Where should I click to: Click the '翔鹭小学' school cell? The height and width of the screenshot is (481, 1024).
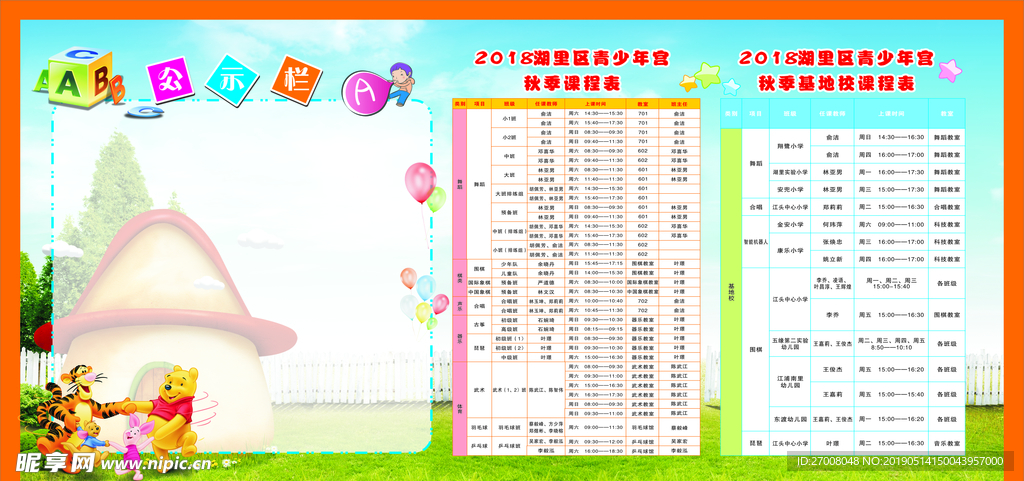tap(790, 146)
